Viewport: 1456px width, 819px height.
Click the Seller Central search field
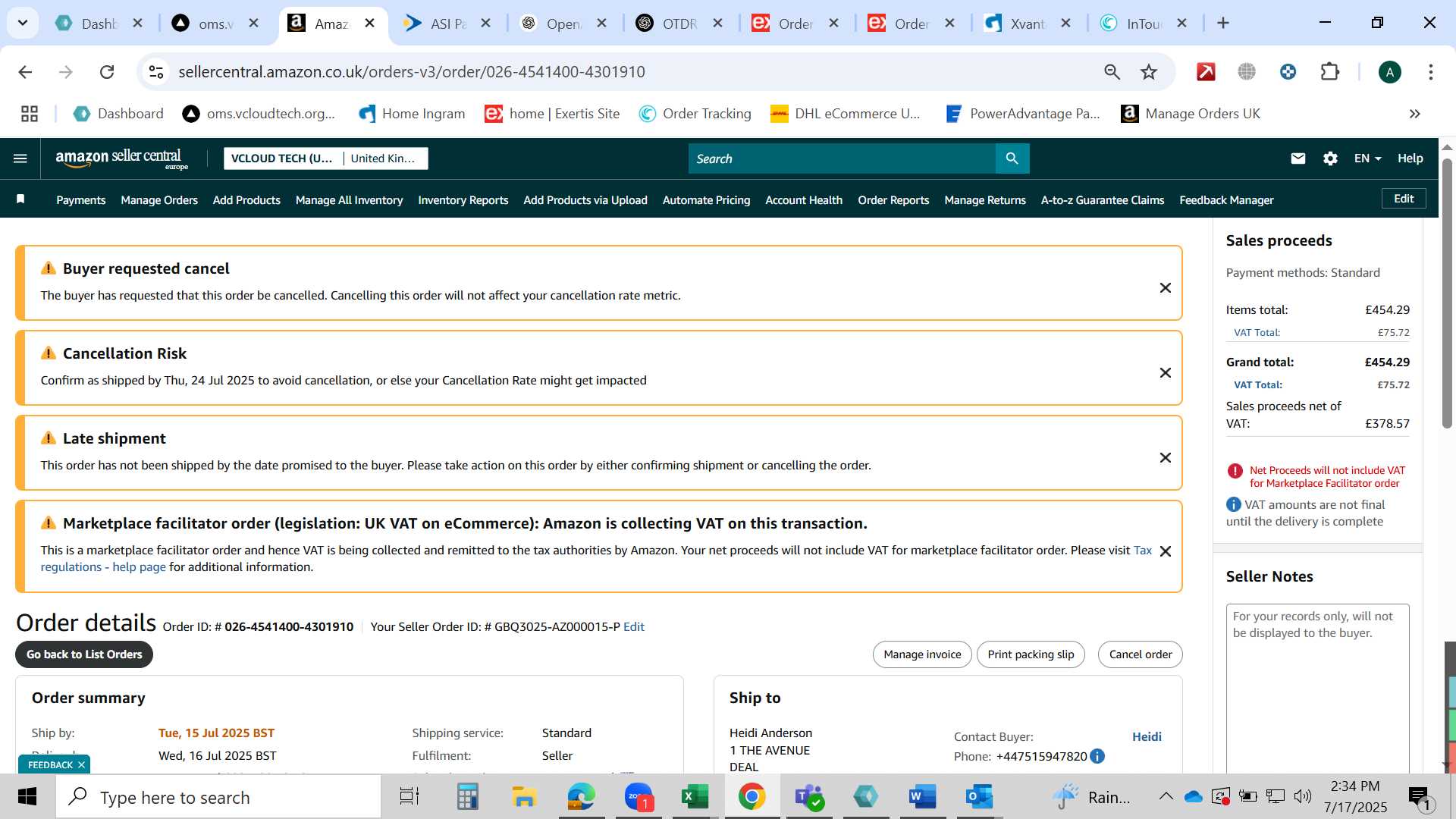coord(842,158)
